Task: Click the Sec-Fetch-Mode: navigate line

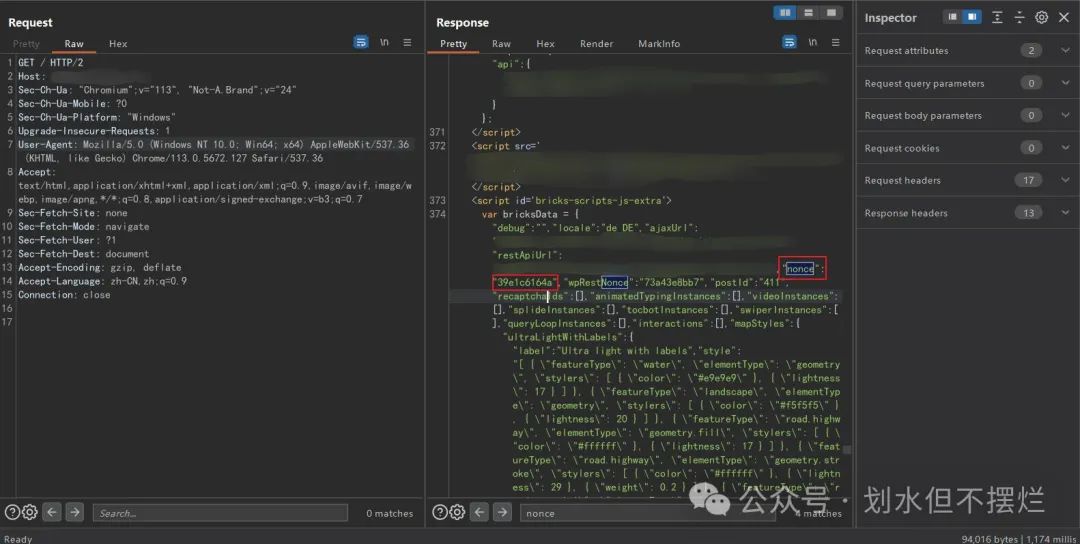Action: coord(83,227)
